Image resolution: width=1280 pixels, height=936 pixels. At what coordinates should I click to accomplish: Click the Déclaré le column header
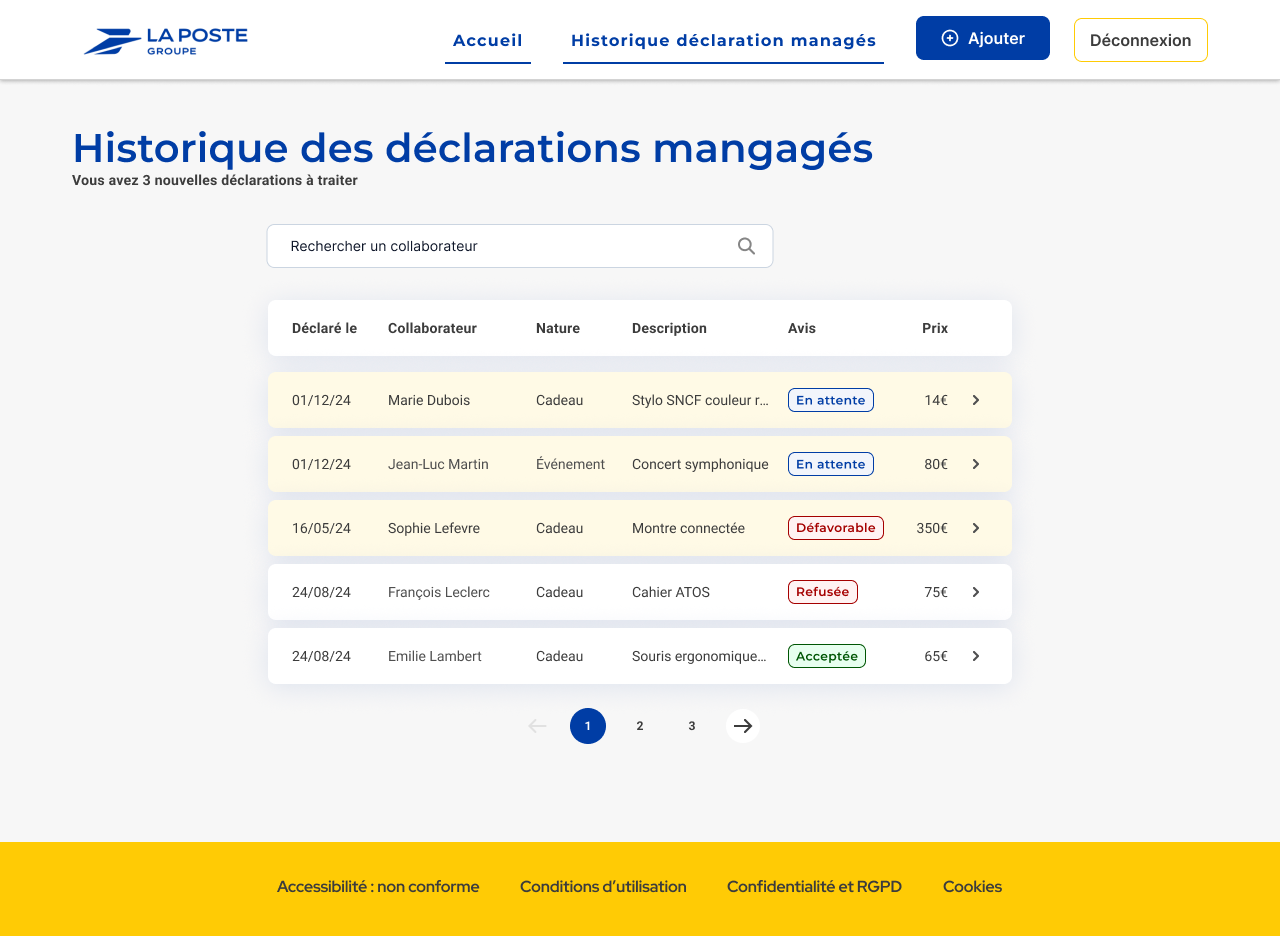tap(324, 328)
